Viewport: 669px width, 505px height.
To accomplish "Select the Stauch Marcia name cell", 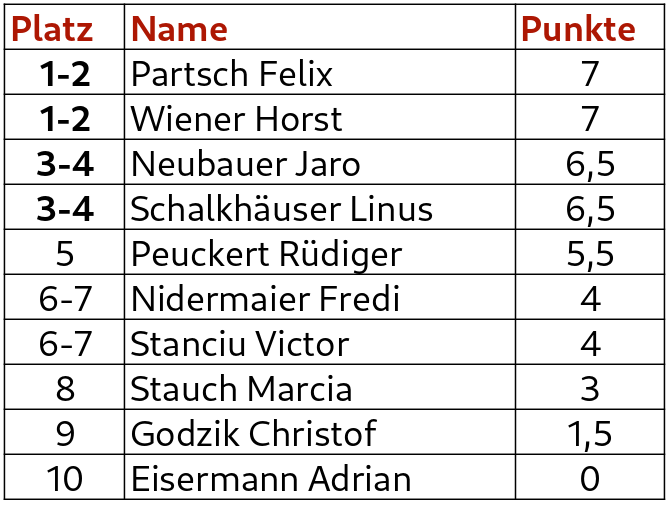I will pyautogui.click(x=241, y=389).
